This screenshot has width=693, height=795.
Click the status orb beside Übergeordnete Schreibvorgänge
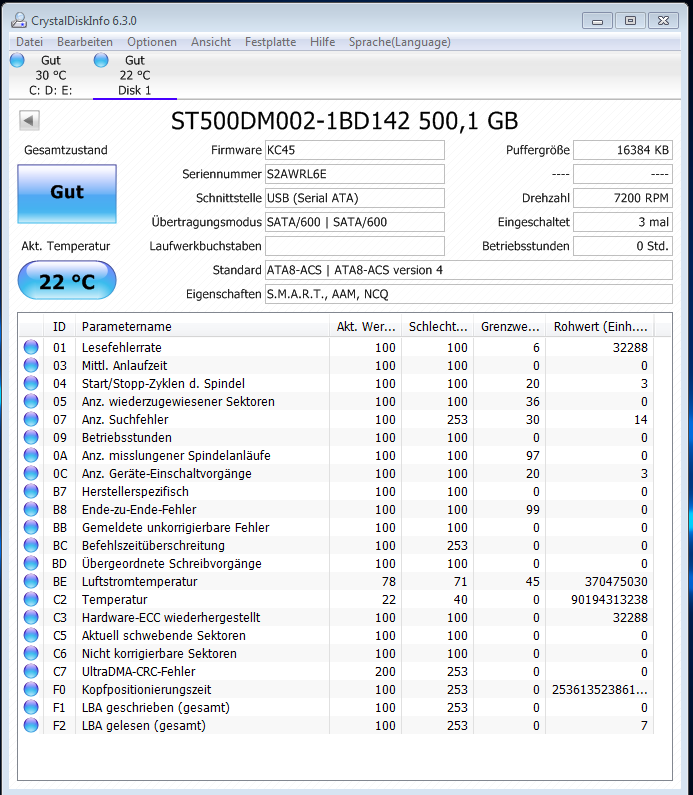31,563
